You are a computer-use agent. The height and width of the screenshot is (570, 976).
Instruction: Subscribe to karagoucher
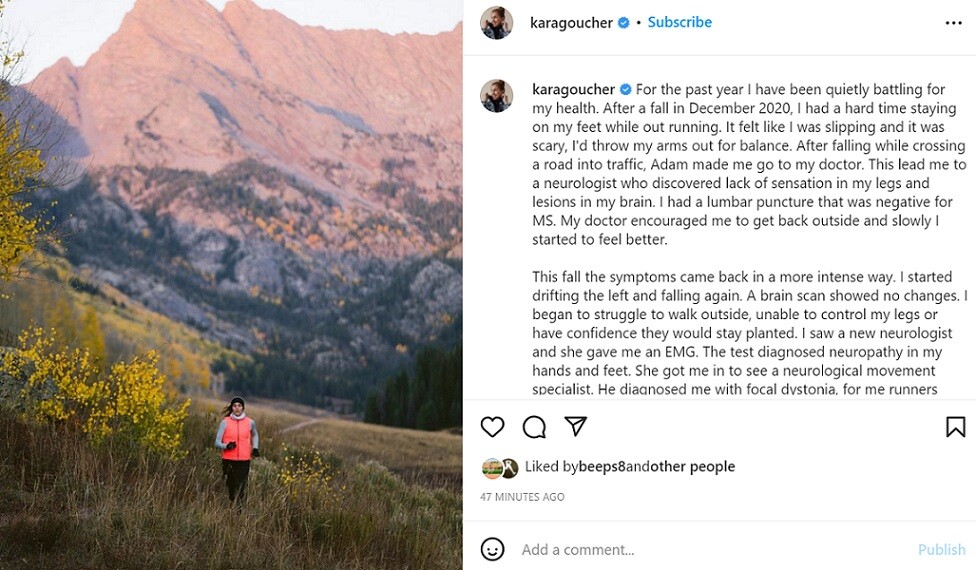679,22
